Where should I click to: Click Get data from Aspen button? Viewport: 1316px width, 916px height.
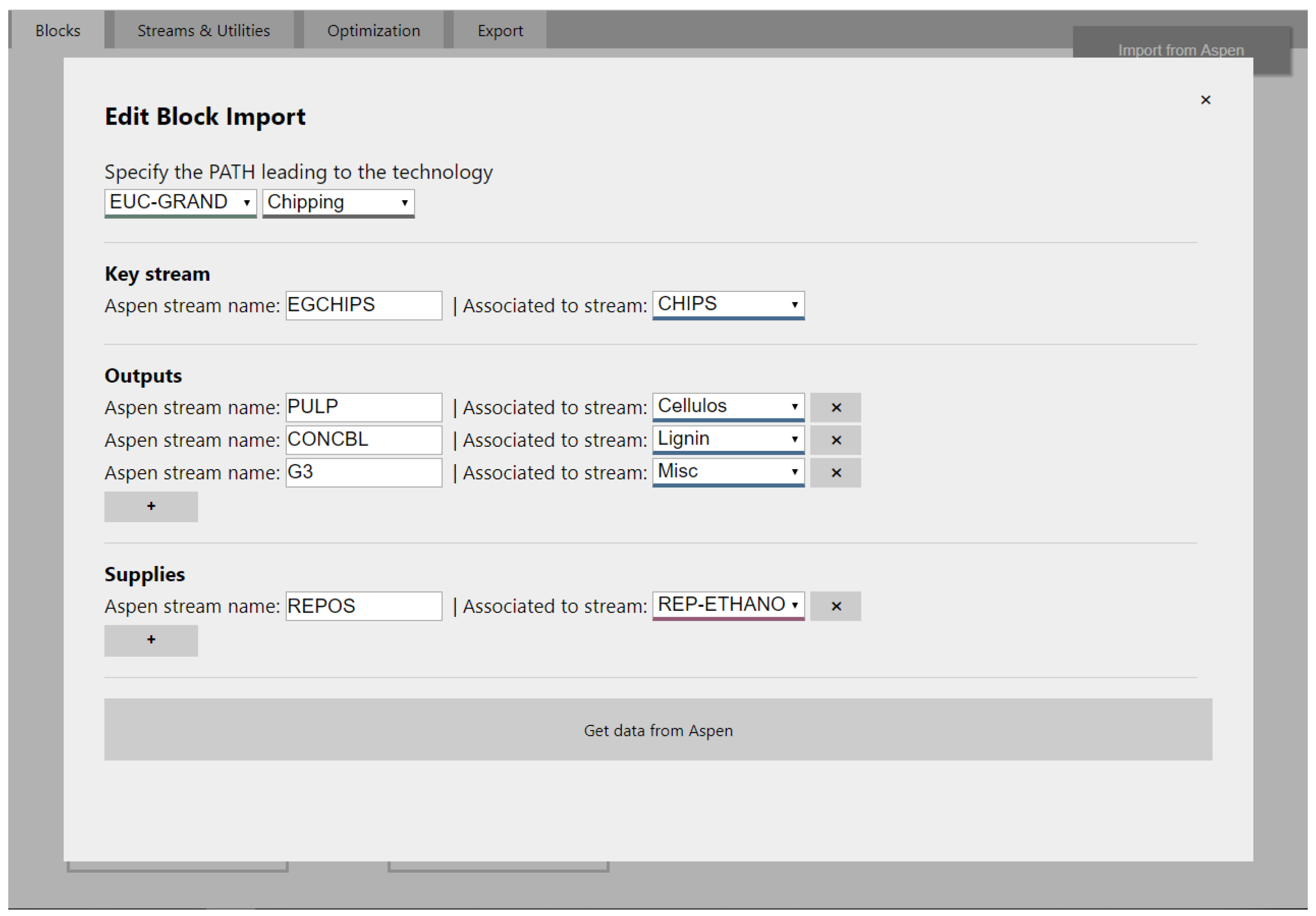click(x=657, y=730)
